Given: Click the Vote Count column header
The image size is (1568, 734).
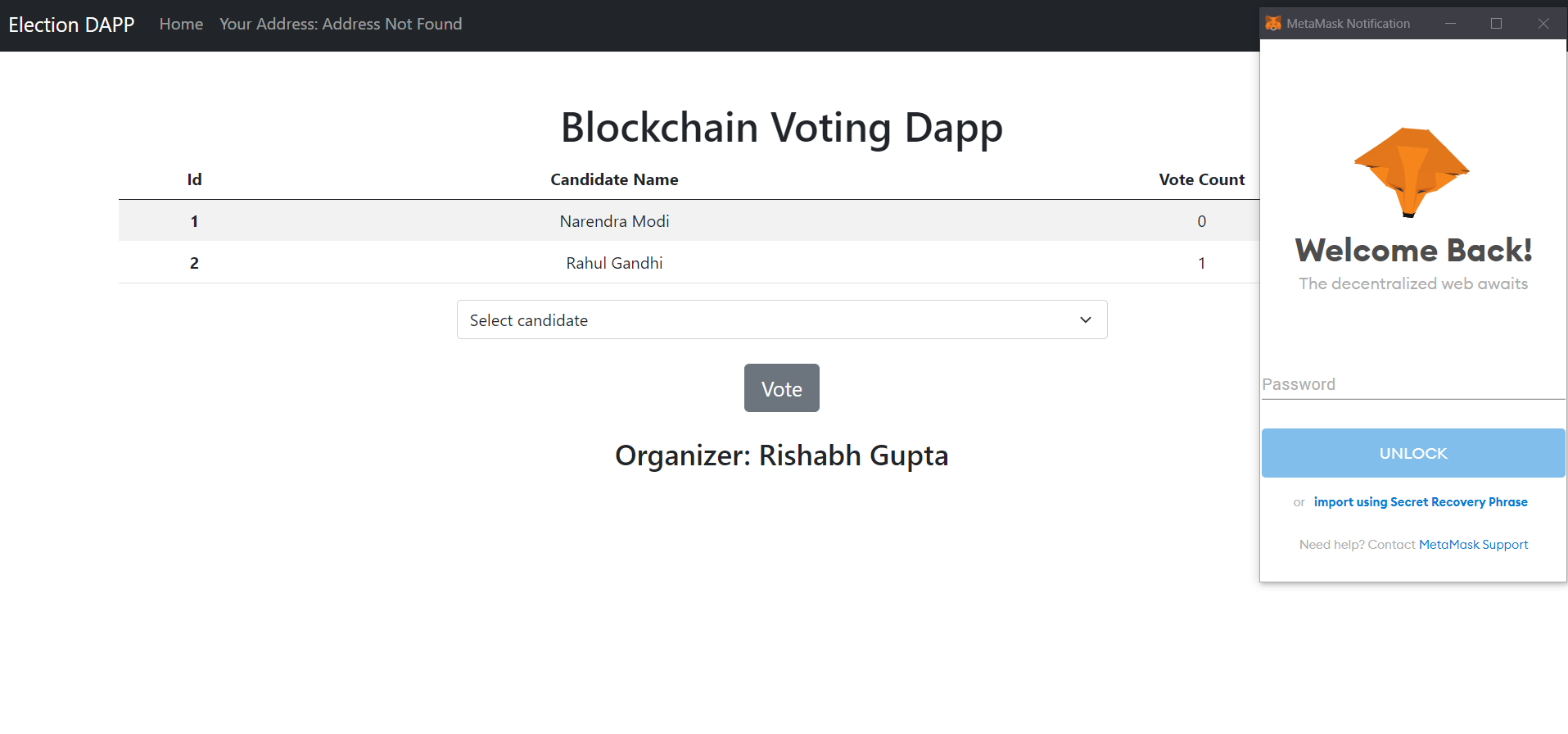Looking at the screenshot, I should (x=1201, y=179).
